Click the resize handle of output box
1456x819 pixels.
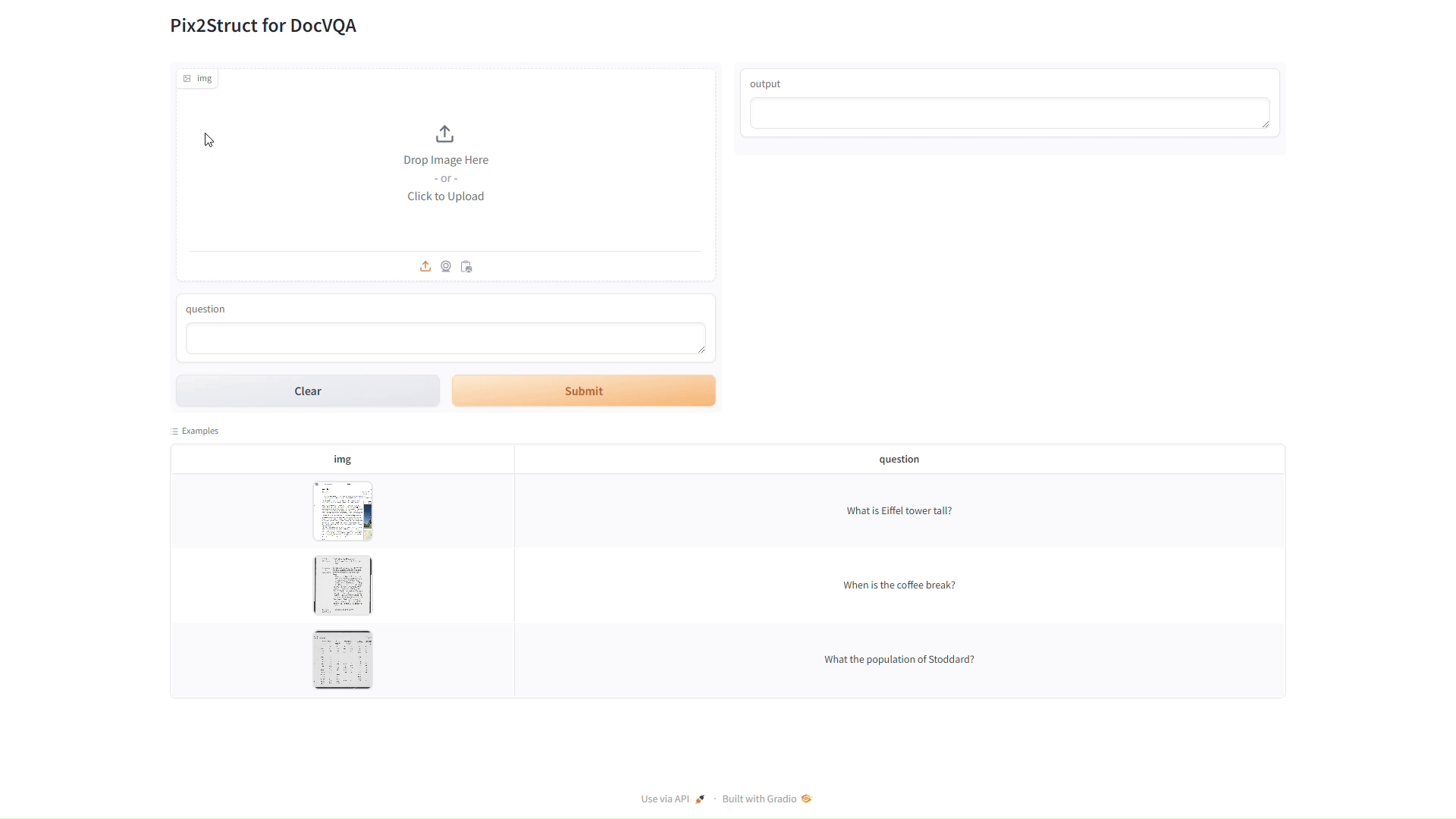point(1266,124)
